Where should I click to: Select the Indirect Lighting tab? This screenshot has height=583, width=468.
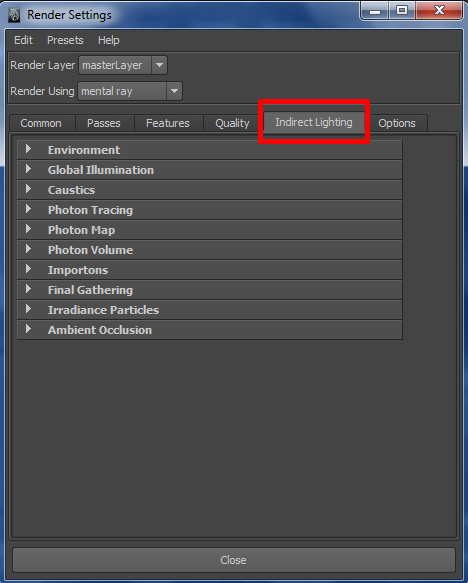click(314, 122)
